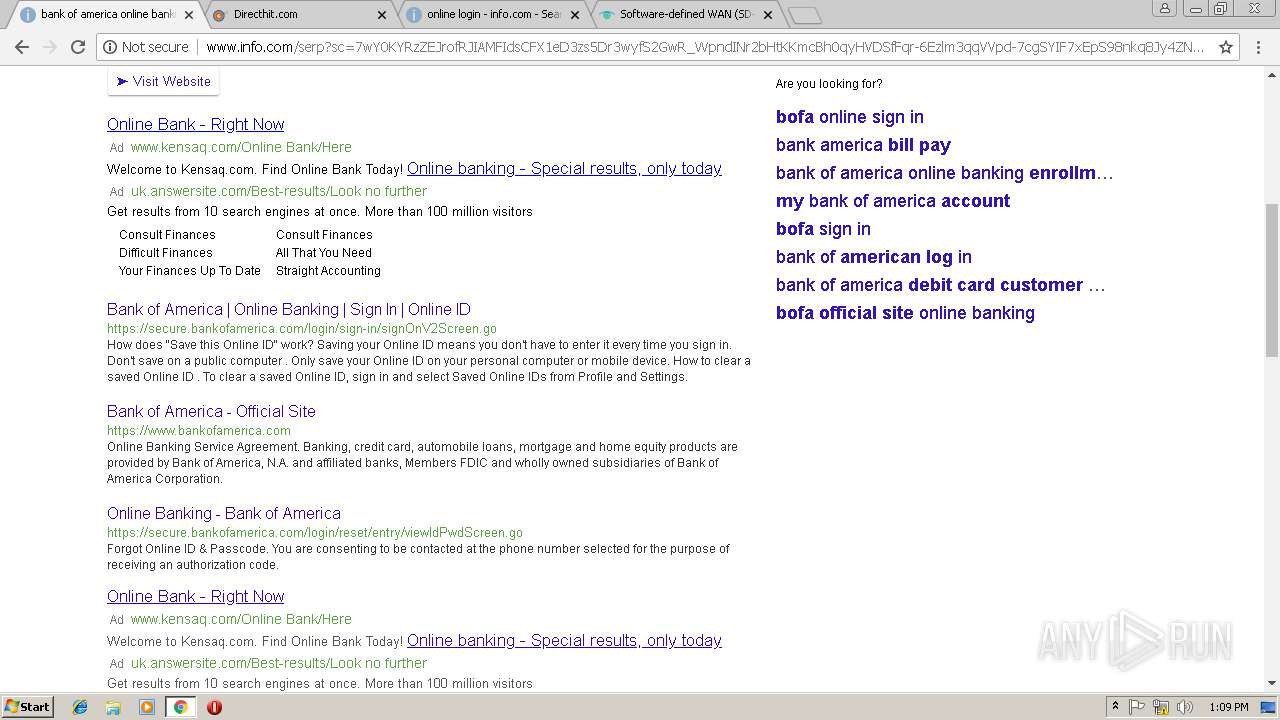Open first 'Online Bank - Right Now' ad link
This screenshot has width=1280, height=720.
click(196, 124)
